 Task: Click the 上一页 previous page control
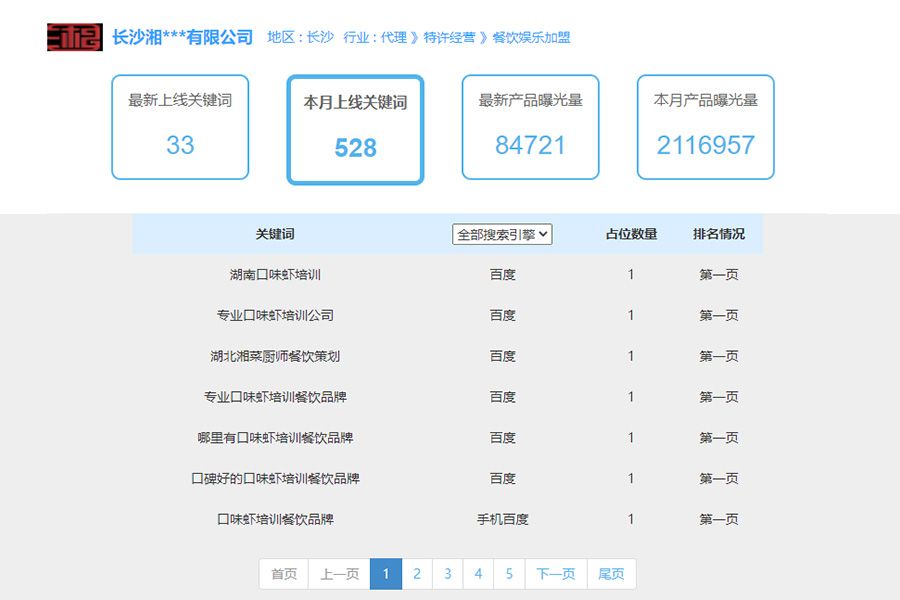339,574
